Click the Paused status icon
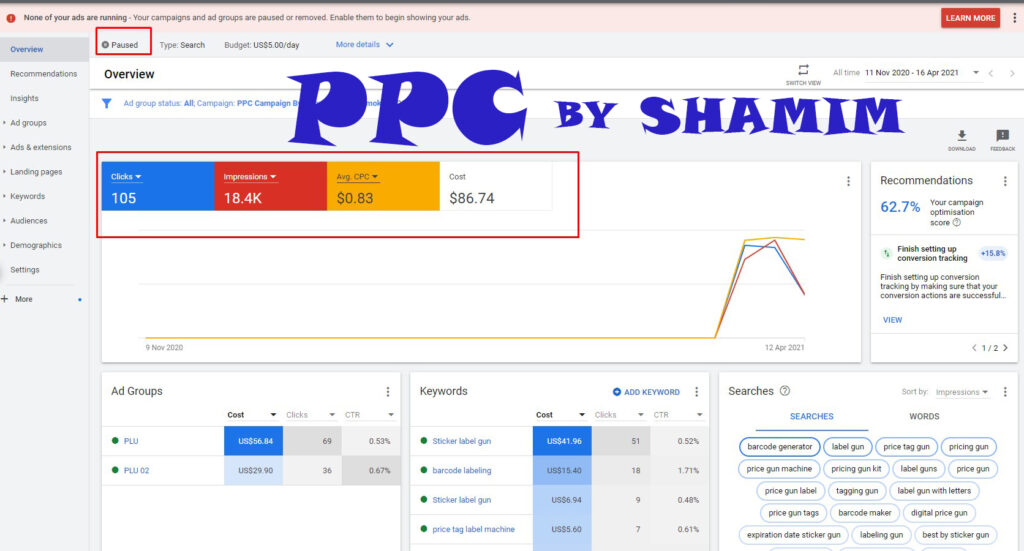1024x551 pixels. tap(105, 45)
